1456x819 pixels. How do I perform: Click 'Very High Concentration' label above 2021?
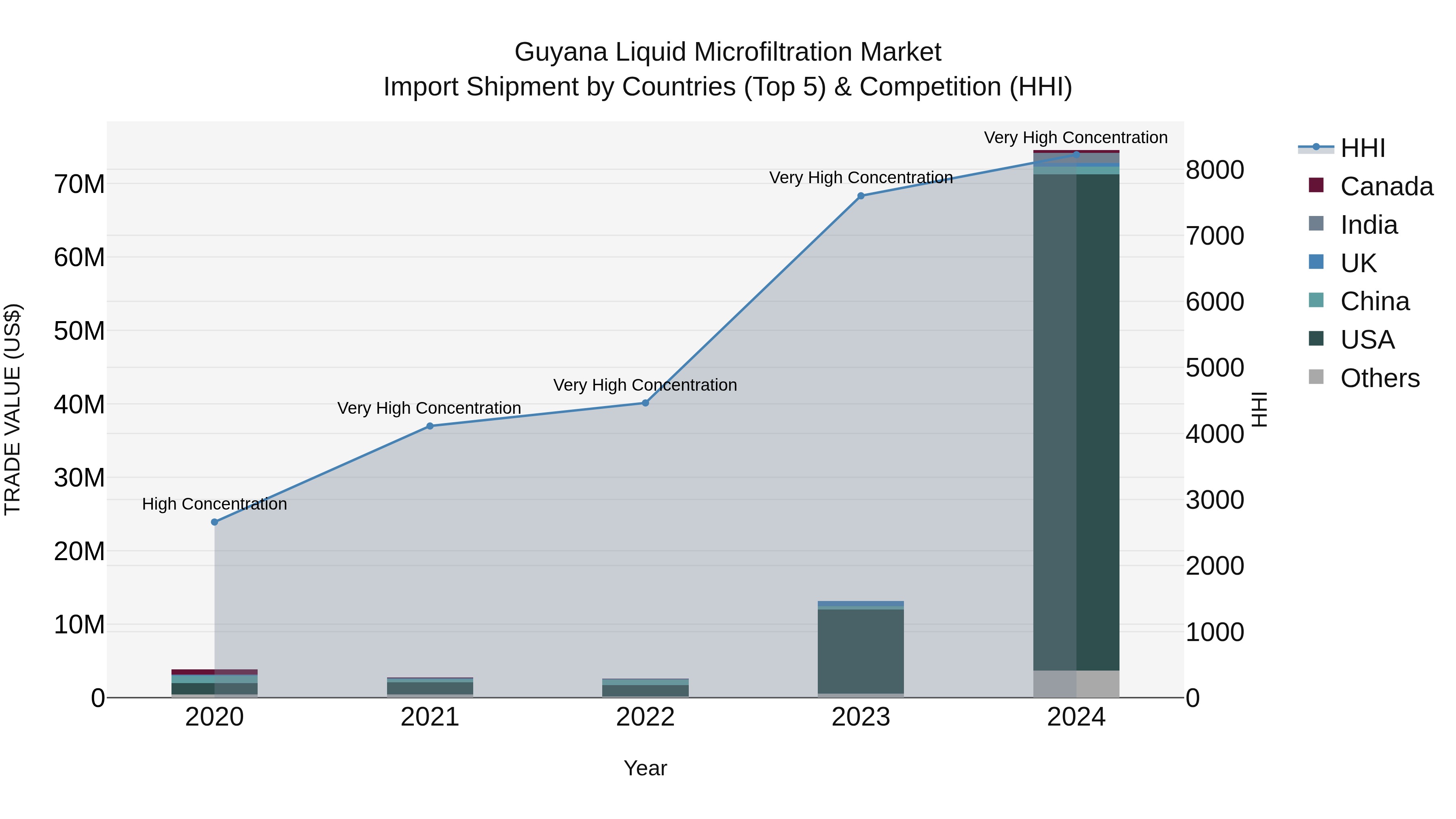tap(429, 408)
